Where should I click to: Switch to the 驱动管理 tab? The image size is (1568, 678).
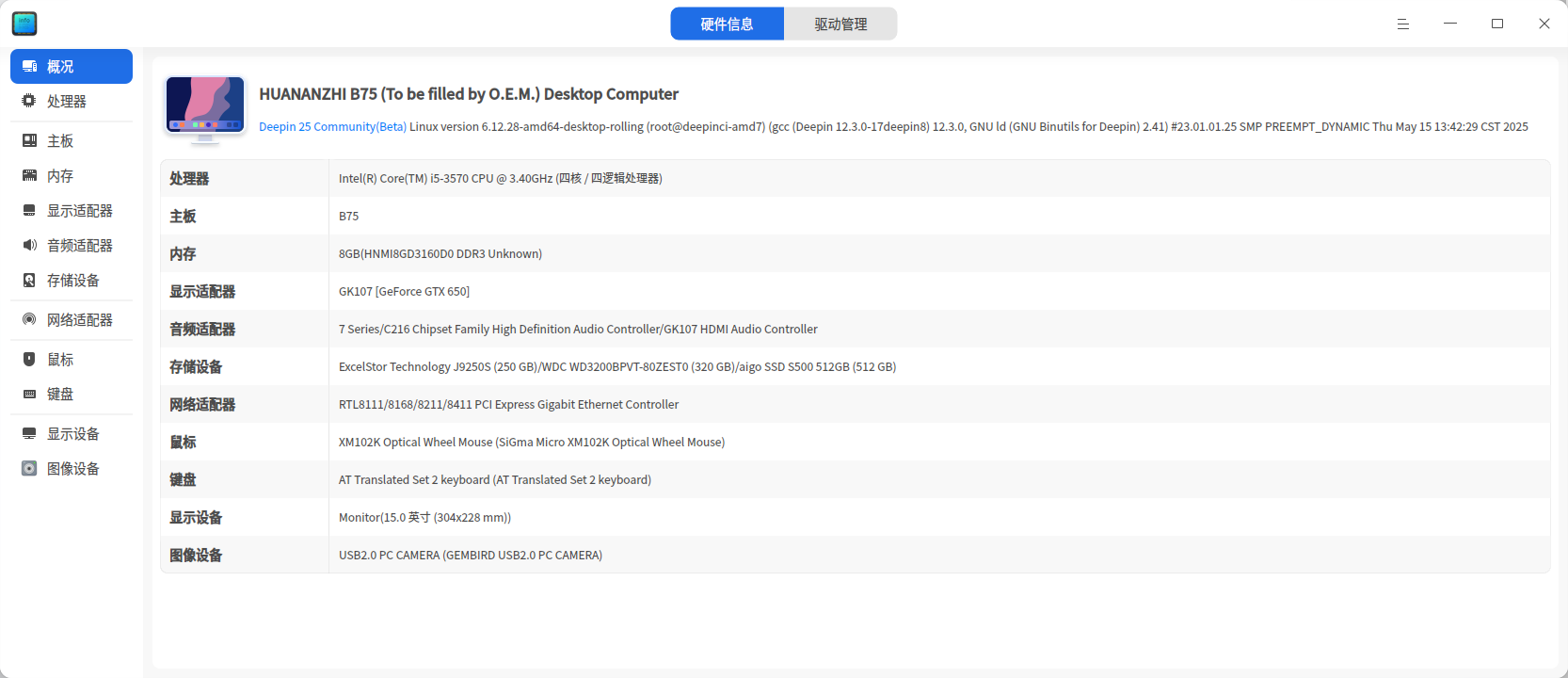pos(840,24)
